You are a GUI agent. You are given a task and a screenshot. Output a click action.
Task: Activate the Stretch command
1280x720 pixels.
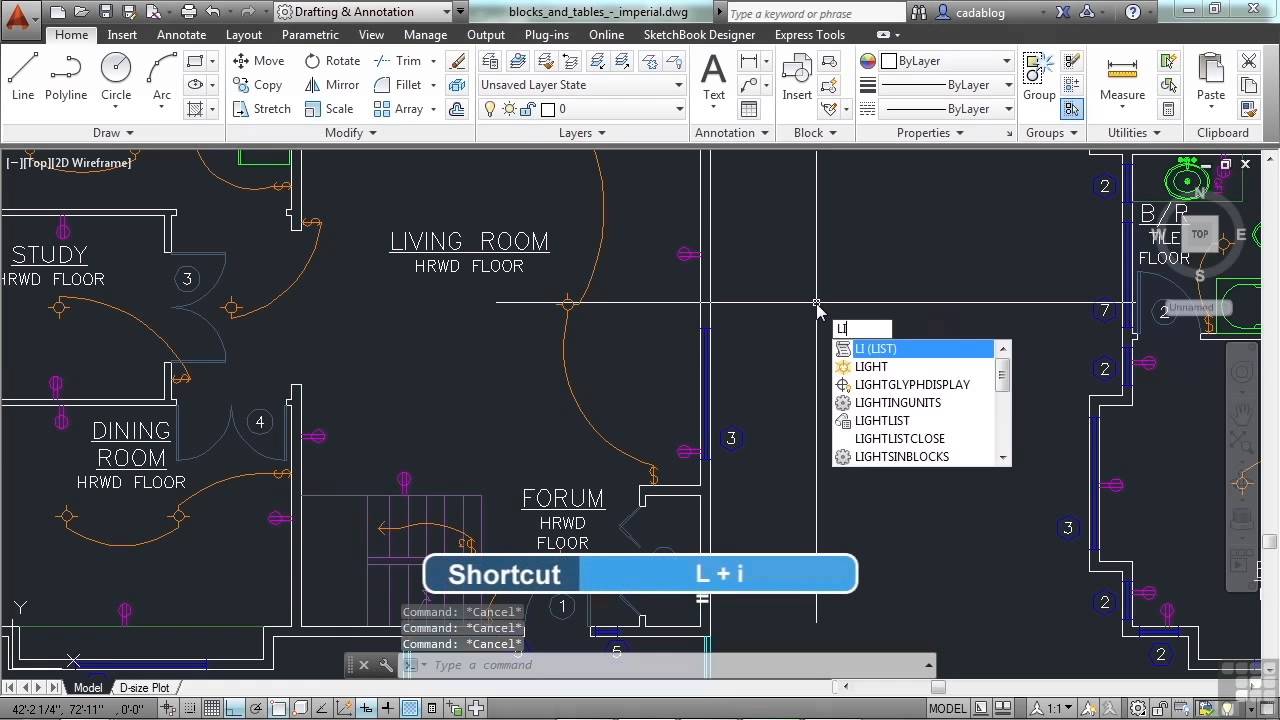tap(261, 109)
